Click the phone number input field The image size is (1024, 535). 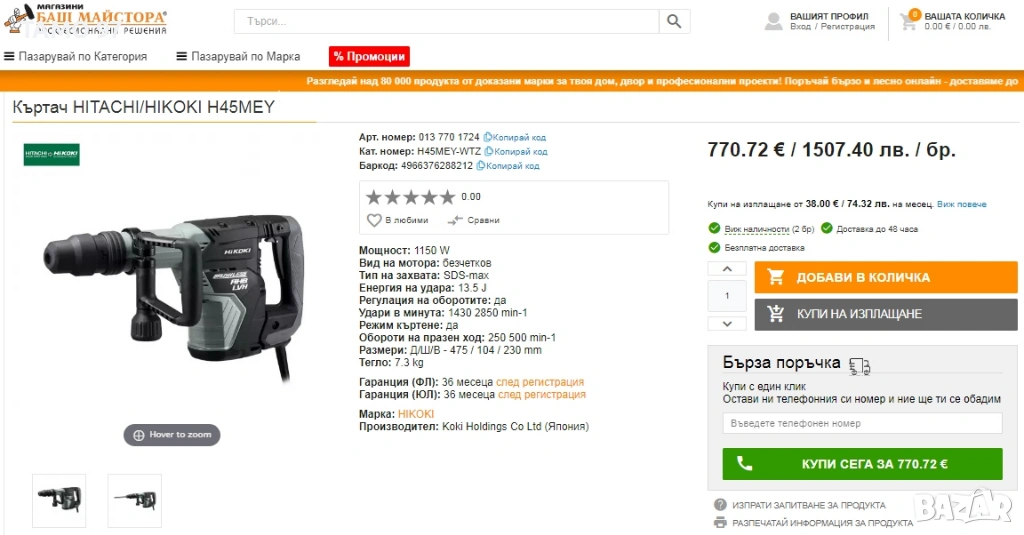coord(862,423)
